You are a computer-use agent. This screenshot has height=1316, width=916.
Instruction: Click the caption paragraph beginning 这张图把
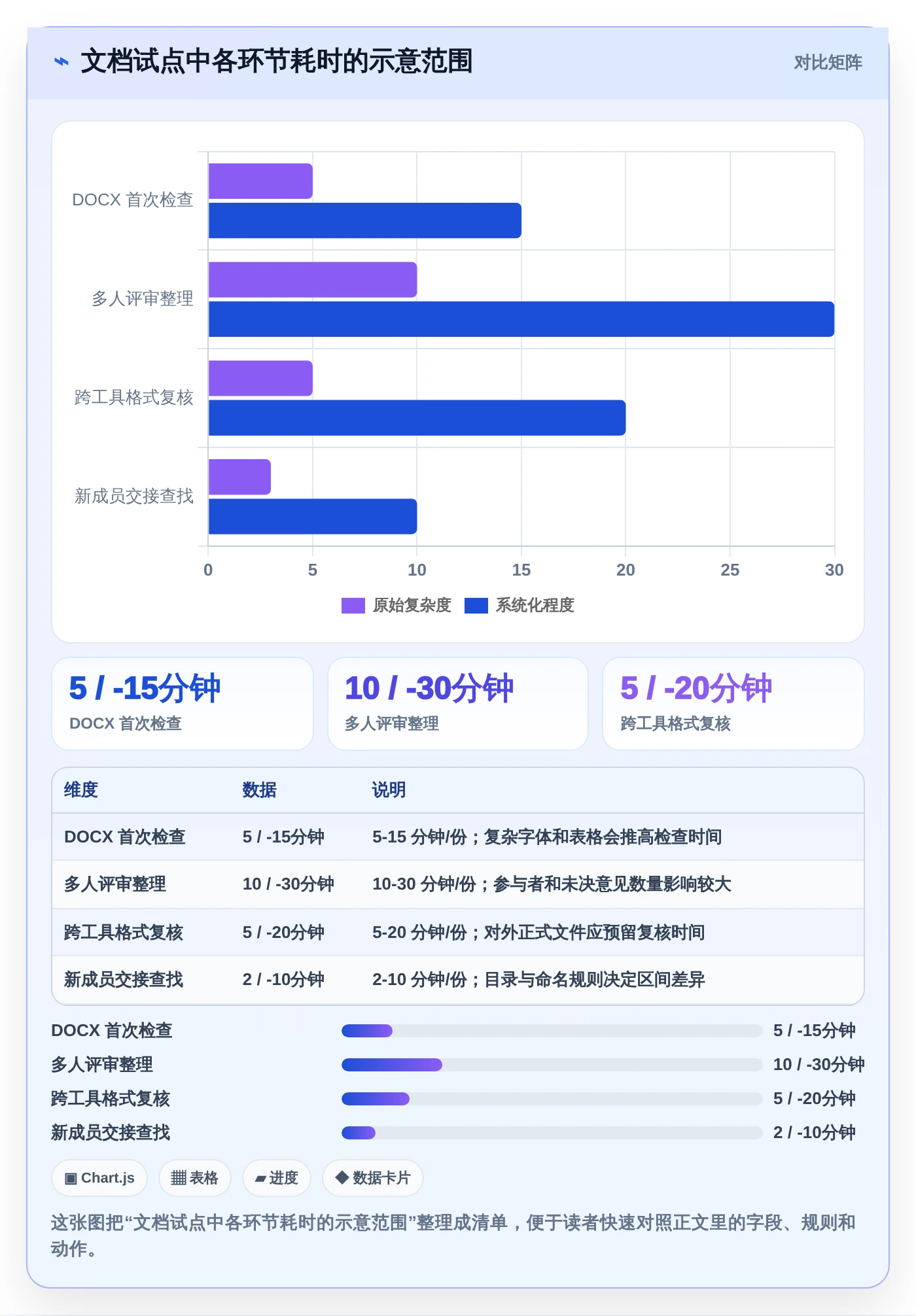453,1236
